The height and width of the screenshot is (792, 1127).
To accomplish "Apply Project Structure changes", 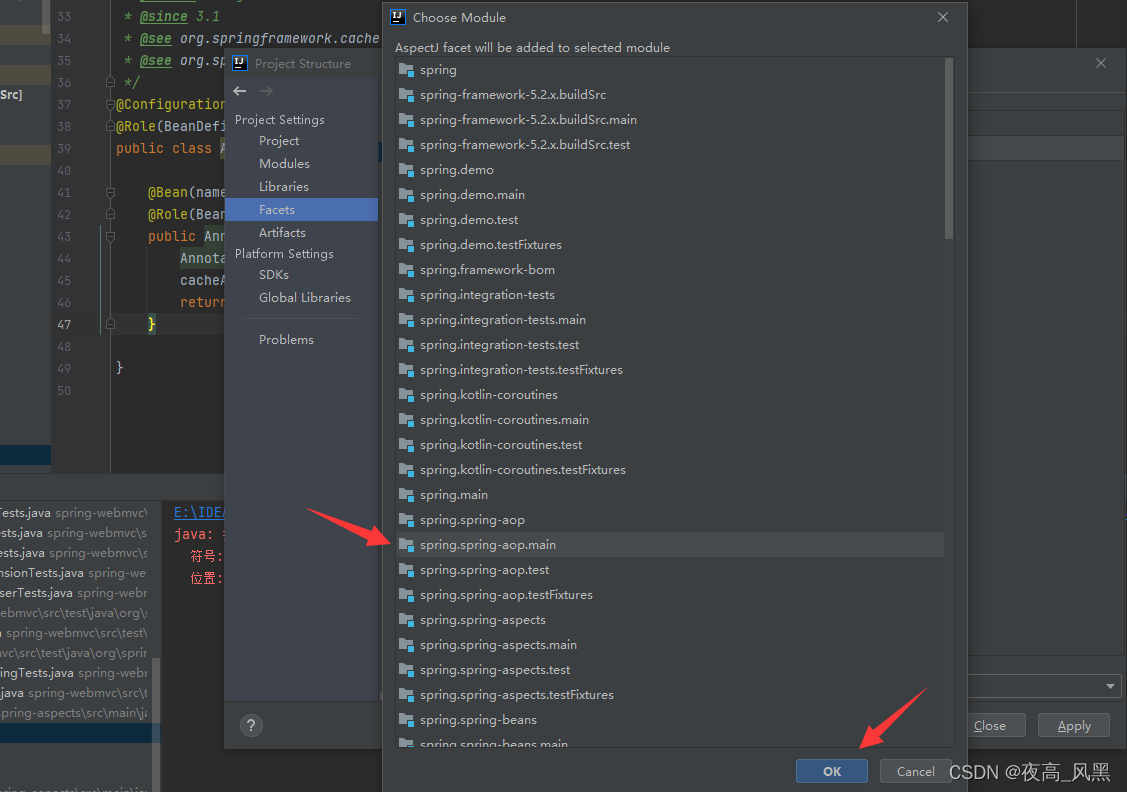I will pyautogui.click(x=1074, y=726).
